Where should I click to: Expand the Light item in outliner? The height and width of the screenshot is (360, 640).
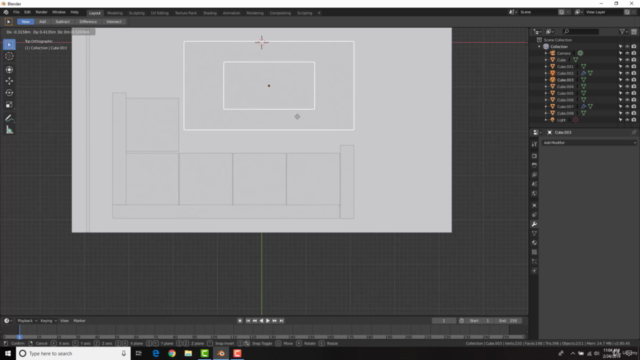coord(546,120)
